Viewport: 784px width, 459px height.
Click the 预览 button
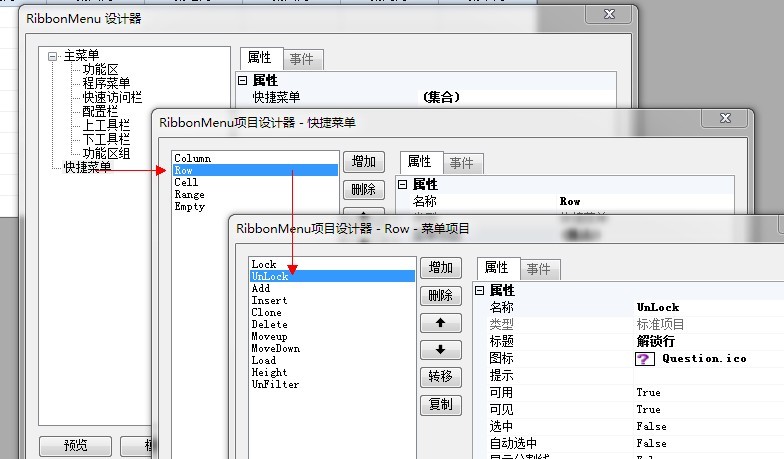click(76, 446)
